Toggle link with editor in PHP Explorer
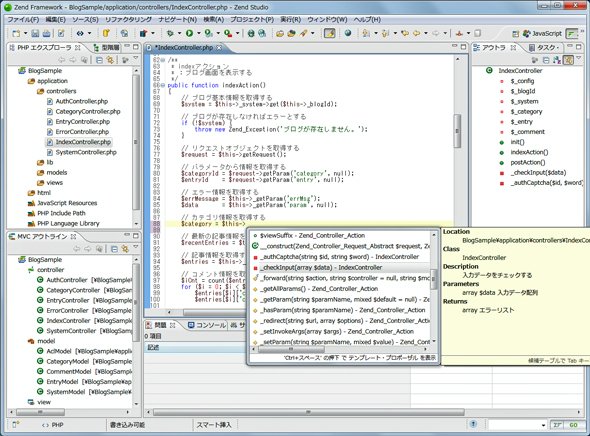 click(110, 59)
